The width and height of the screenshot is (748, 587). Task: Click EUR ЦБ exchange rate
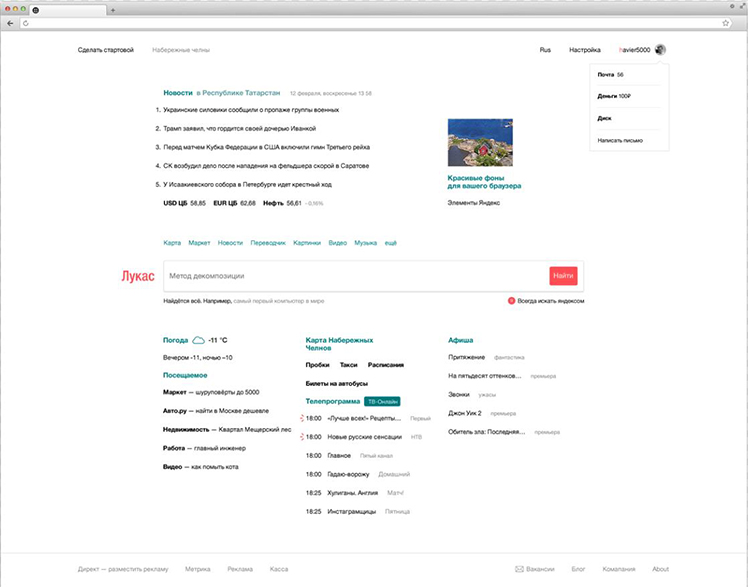[x=235, y=203]
